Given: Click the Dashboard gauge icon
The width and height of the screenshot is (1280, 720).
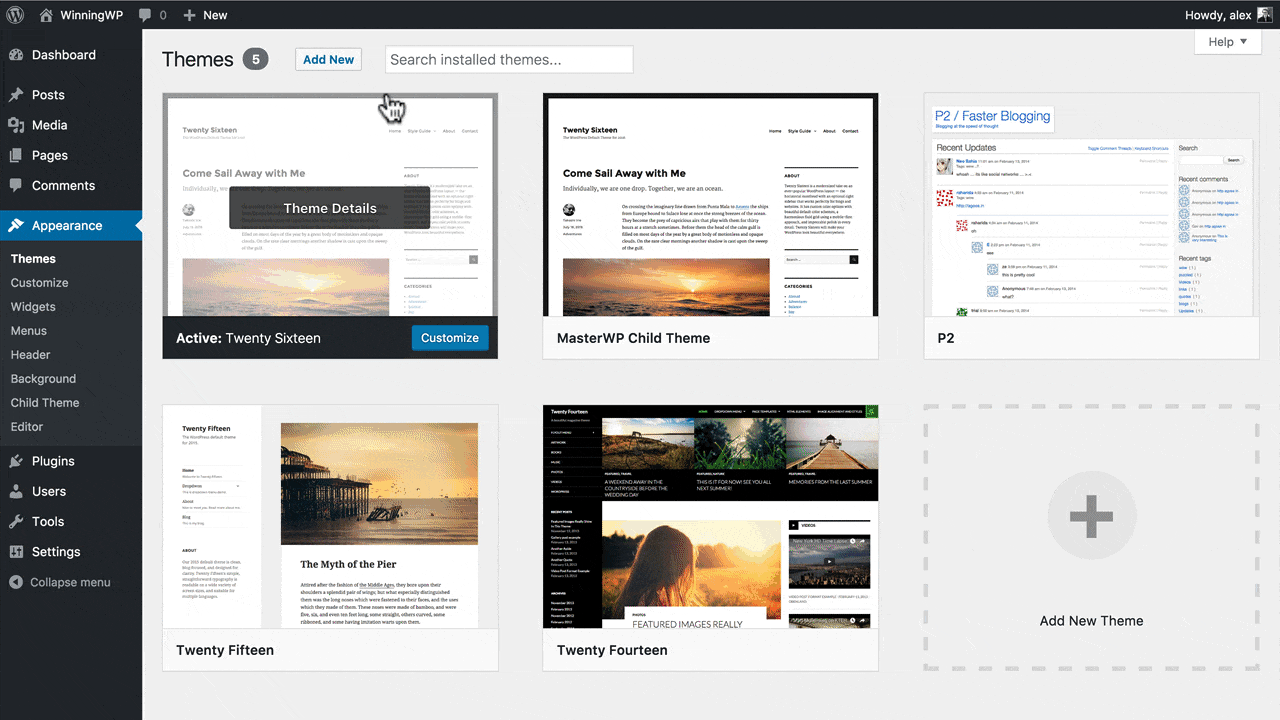Looking at the screenshot, I should [16, 55].
